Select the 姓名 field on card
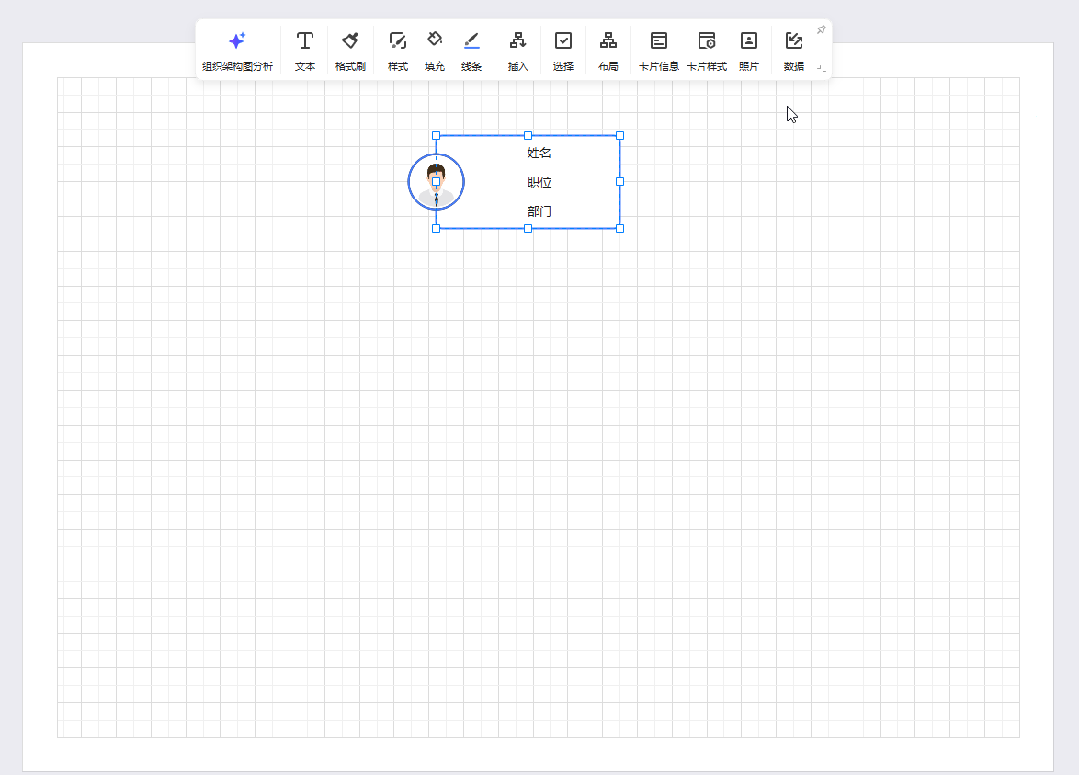This screenshot has width=1079, height=775. coord(539,153)
